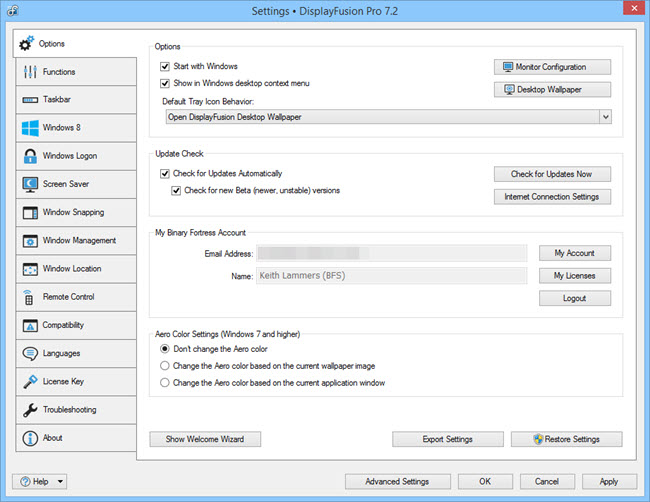Click the Name field showing Keith Lammers

click(392, 276)
